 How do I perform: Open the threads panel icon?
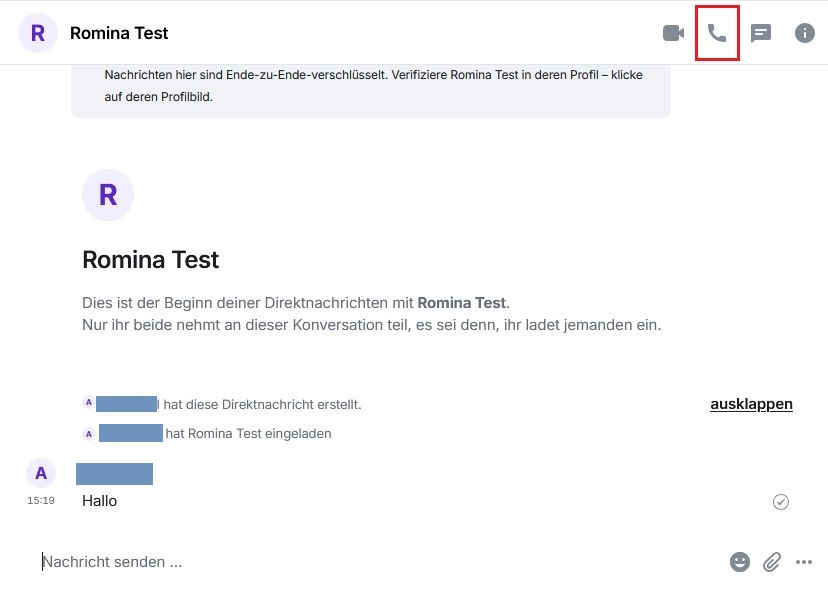[x=761, y=33]
